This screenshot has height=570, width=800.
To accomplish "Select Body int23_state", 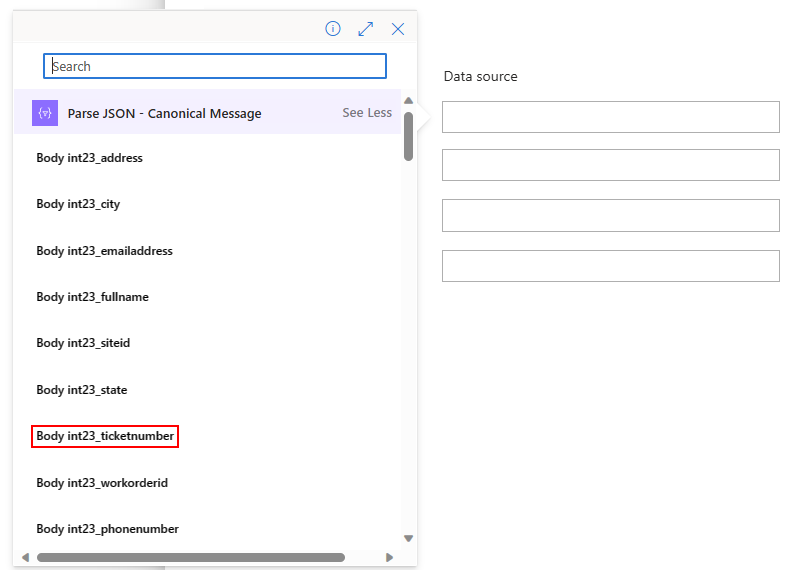I will (x=82, y=390).
